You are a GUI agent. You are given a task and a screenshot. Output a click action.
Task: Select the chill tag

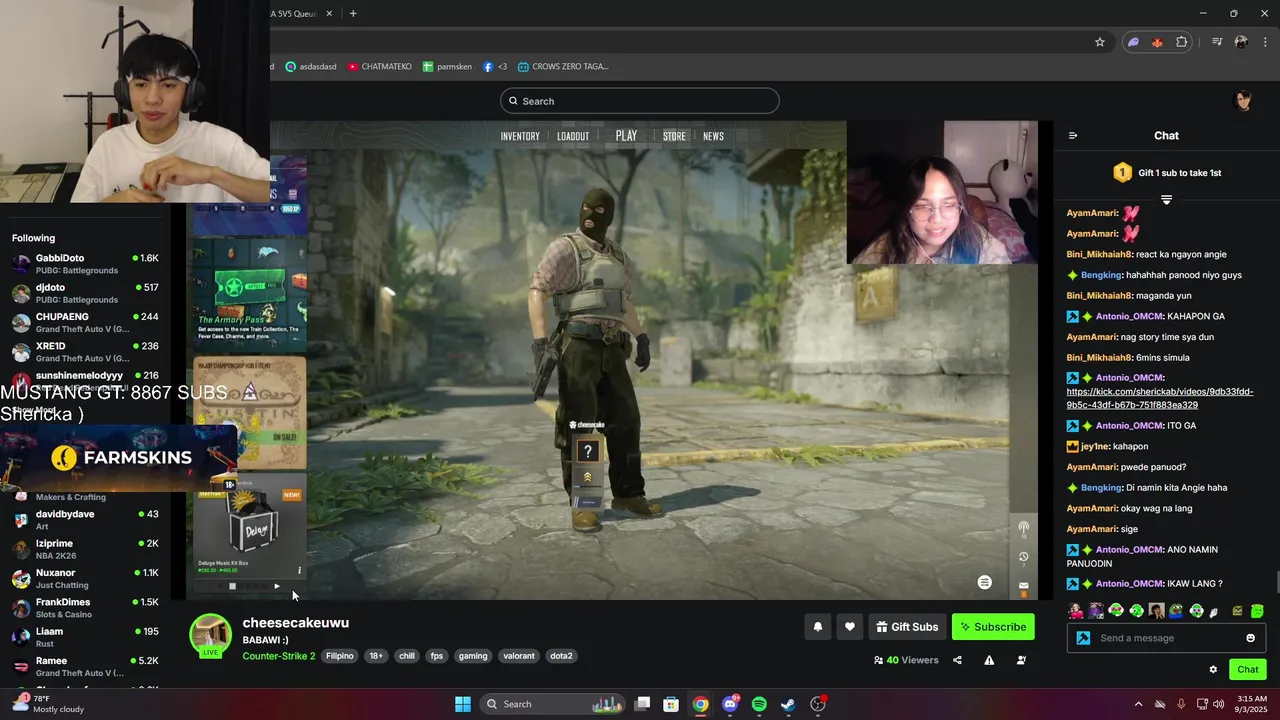tap(406, 656)
